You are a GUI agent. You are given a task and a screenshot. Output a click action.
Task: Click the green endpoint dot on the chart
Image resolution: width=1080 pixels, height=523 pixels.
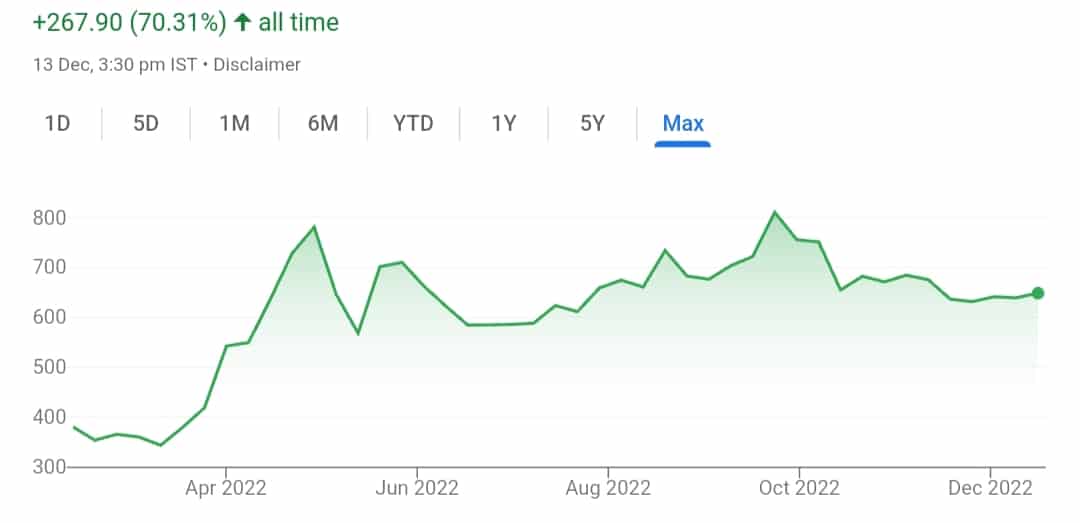1038,293
